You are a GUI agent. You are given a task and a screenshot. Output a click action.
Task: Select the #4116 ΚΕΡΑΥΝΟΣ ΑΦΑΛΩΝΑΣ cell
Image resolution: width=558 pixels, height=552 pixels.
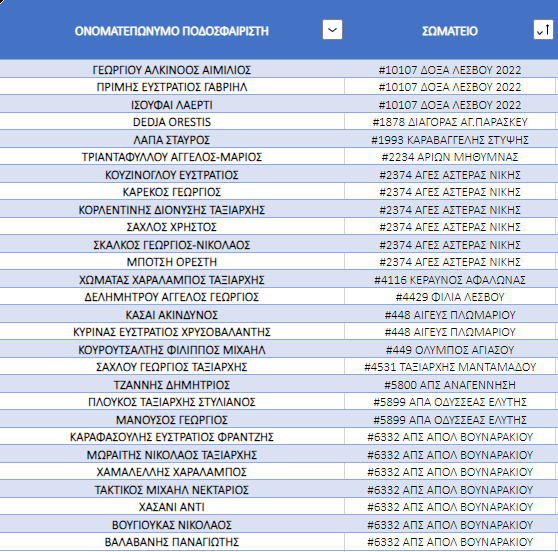point(450,280)
